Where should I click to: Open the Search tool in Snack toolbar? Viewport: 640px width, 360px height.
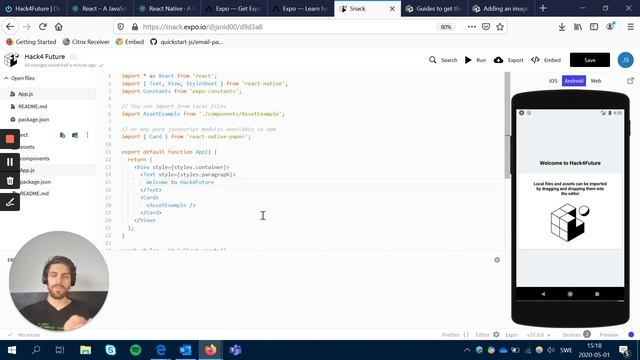pyautogui.click(x=443, y=60)
